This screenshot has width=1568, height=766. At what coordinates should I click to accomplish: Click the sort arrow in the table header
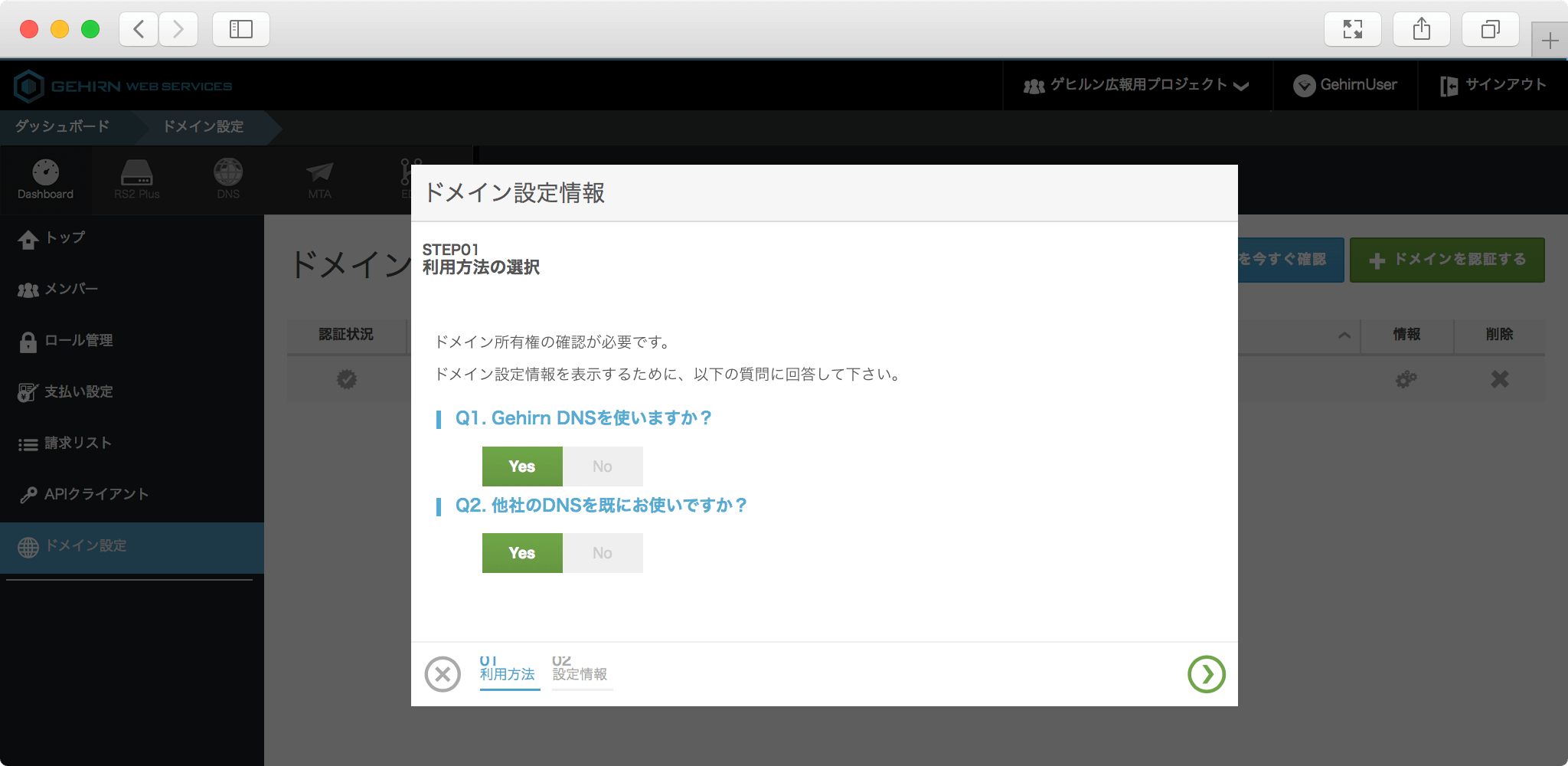tap(1344, 335)
